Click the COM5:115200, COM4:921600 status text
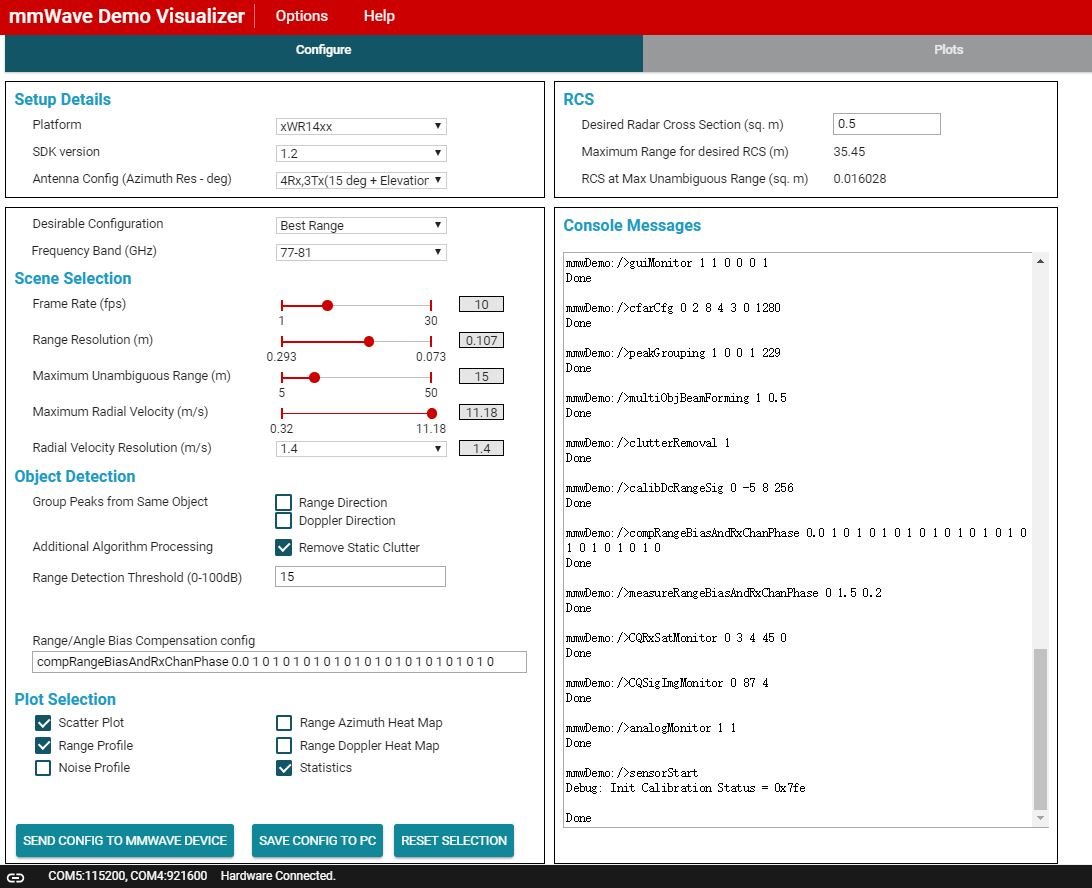Viewport: 1092px width, 888px height. [127, 876]
